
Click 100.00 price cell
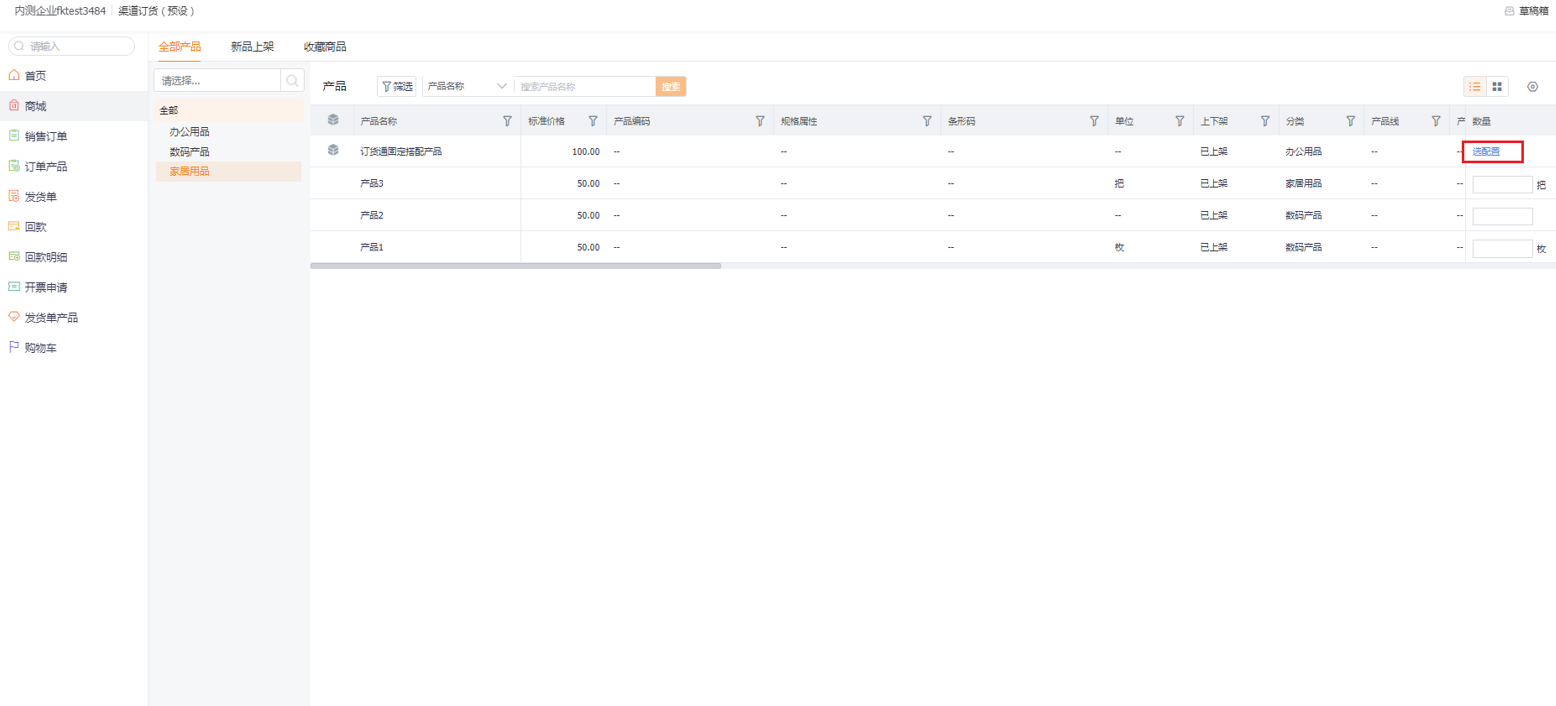(586, 152)
